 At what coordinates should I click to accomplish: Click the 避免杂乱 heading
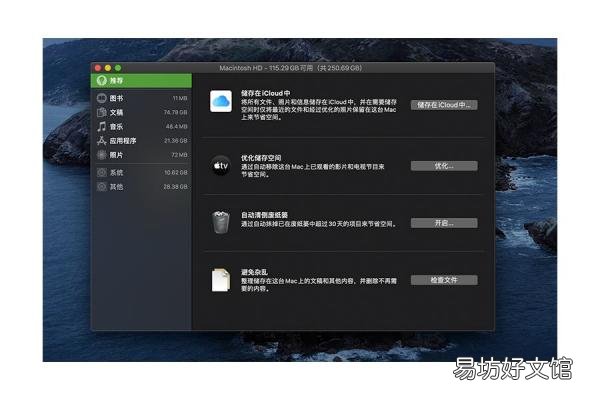pyautogui.click(x=254, y=272)
